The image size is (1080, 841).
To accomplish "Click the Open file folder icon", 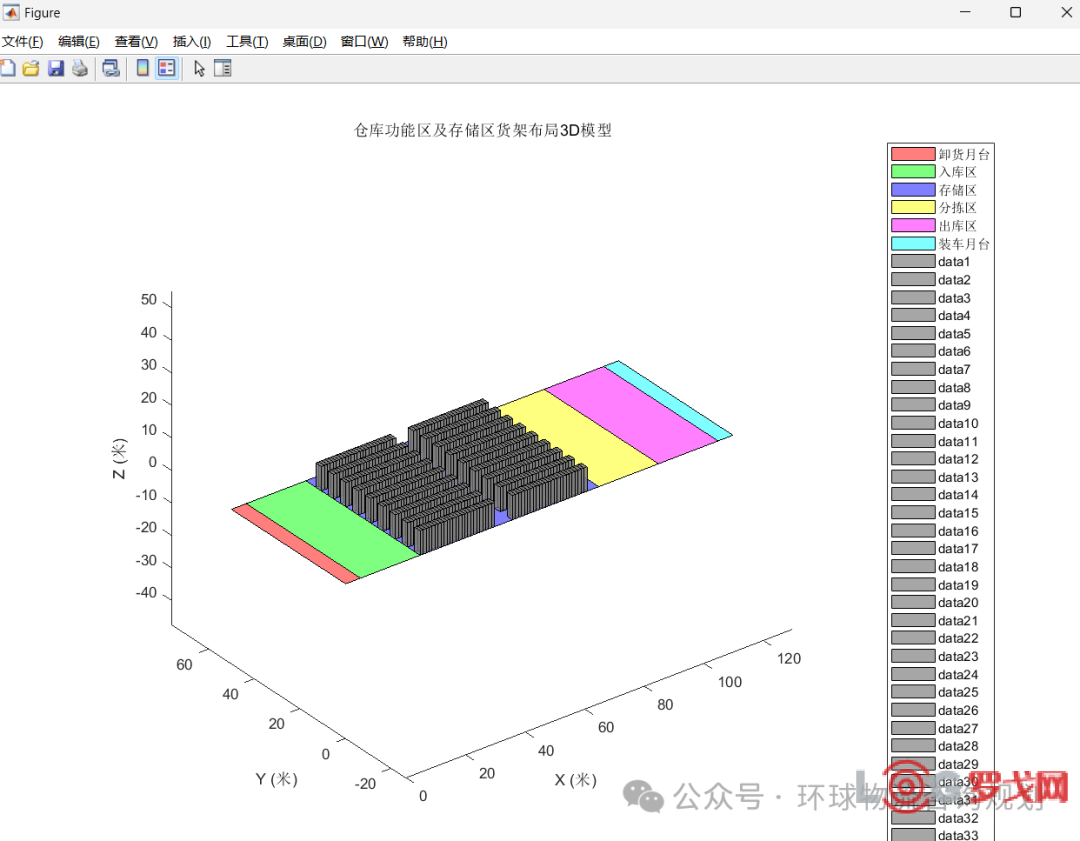I will click(x=31, y=69).
